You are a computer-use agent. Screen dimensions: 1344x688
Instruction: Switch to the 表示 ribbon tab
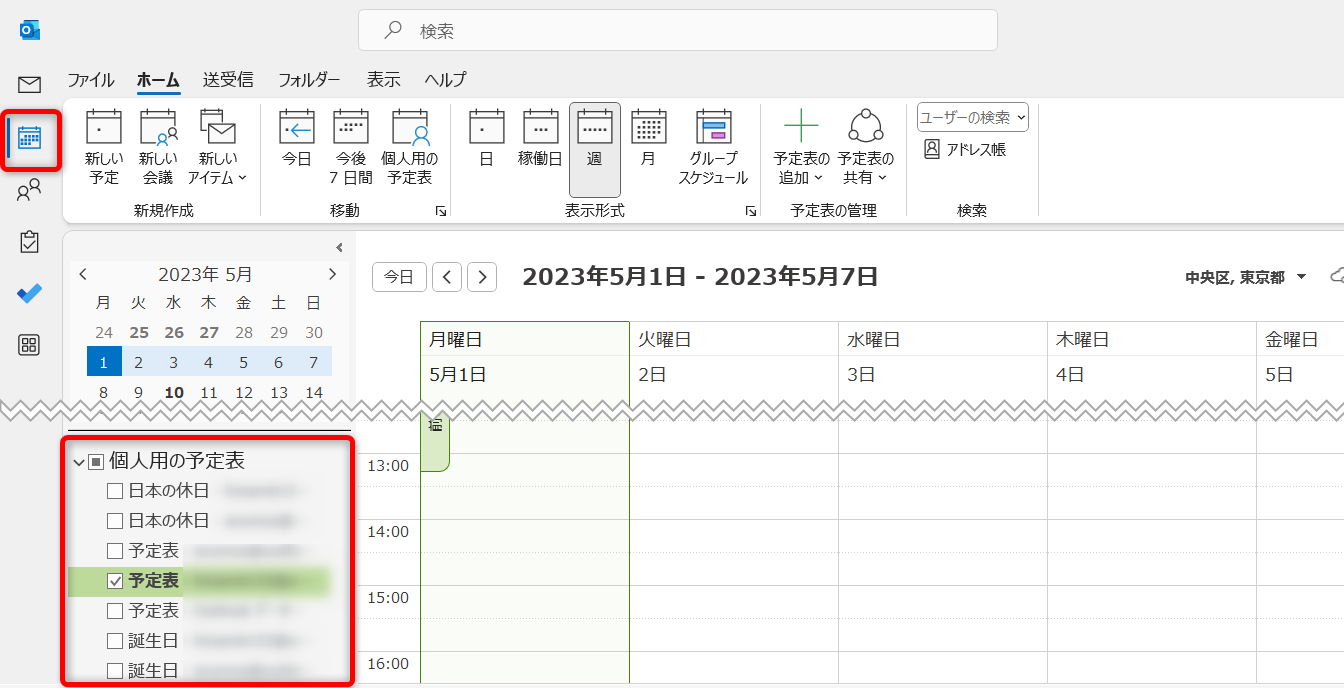pyautogui.click(x=383, y=80)
